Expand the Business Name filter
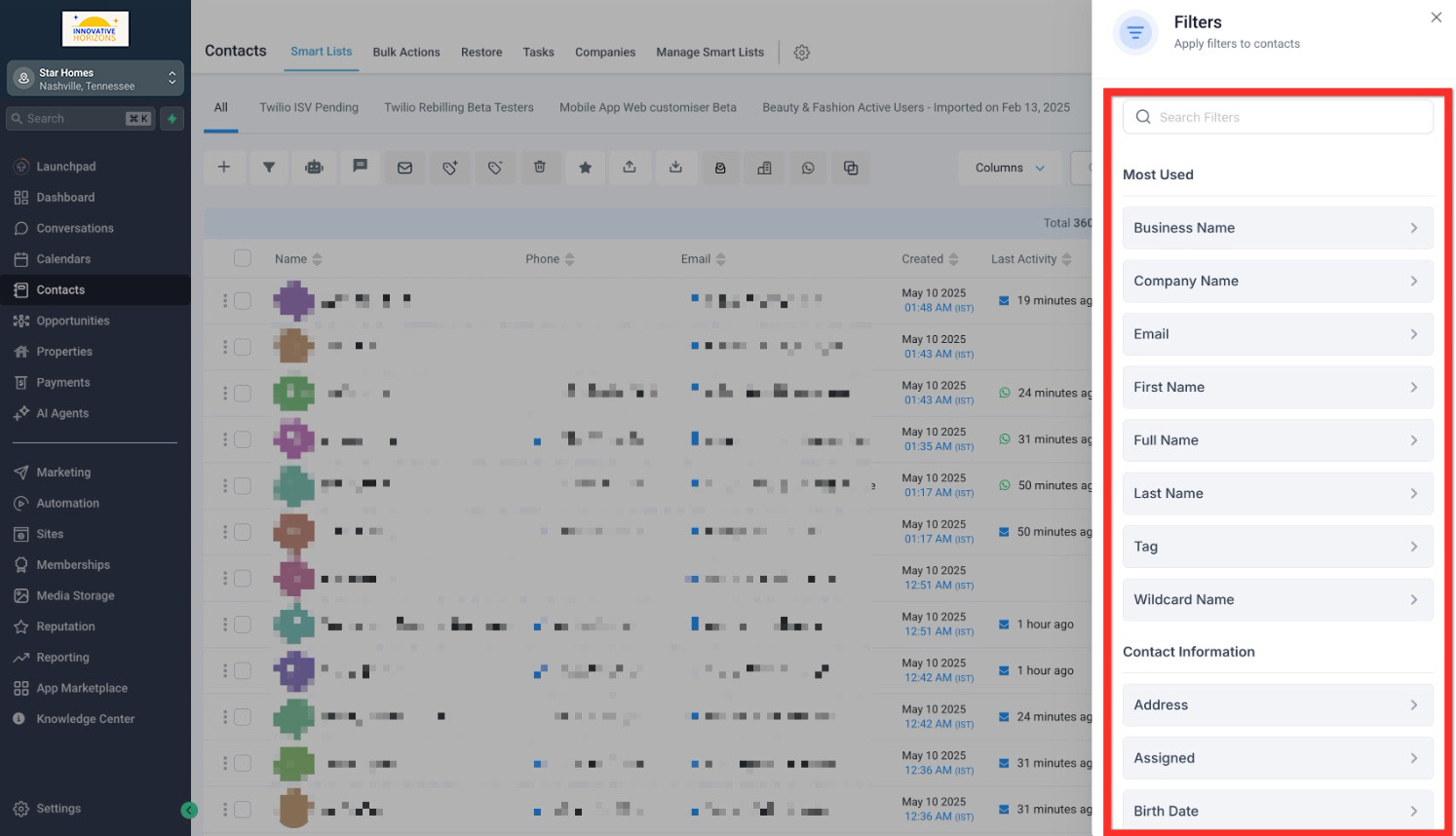This screenshot has width=1456, height=836. coord(1278,228)
